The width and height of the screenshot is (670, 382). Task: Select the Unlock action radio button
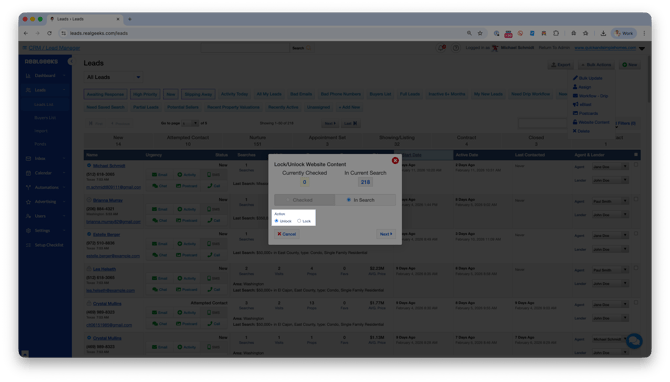(276, 221)
